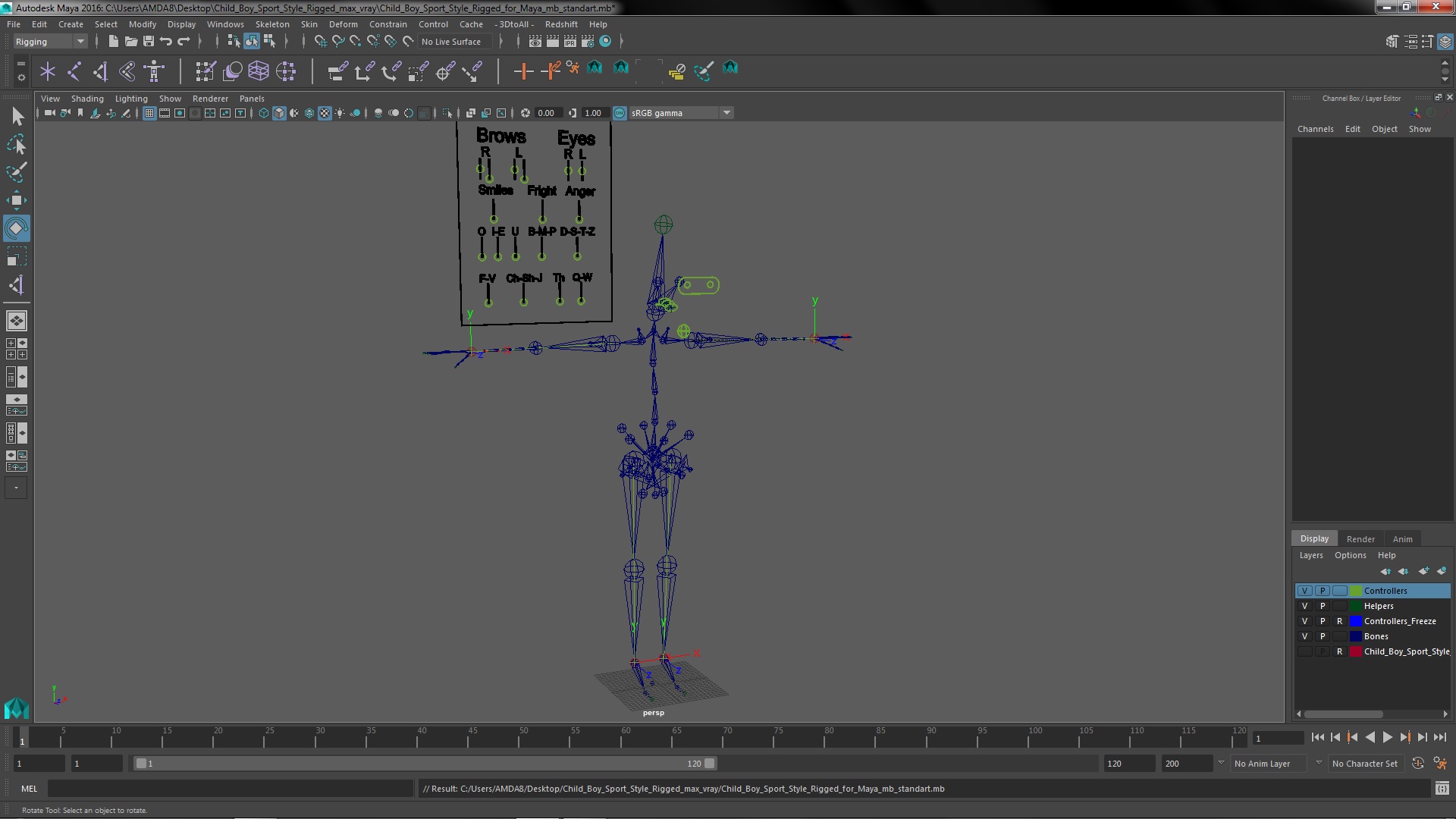The width and height of the screenshot is (1456, 819).
Task: Toggle visibility V for Bones layer
Action: 1304,636
